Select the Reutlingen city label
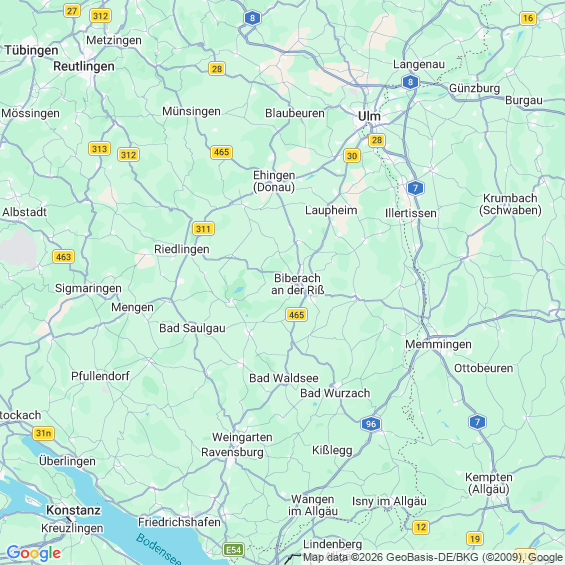The image size is (565, 565). (84, 66)
